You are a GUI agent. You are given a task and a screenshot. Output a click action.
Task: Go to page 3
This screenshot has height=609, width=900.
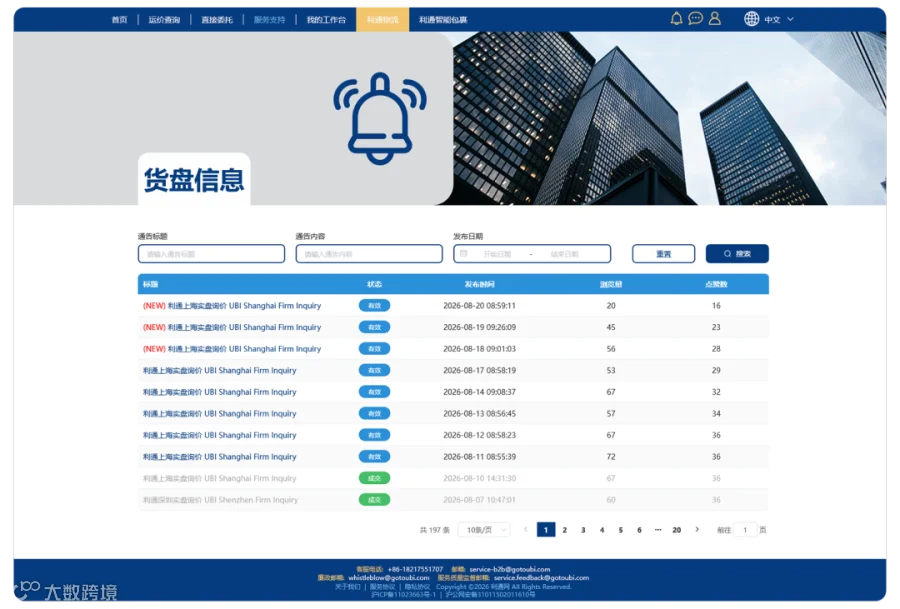583,530
